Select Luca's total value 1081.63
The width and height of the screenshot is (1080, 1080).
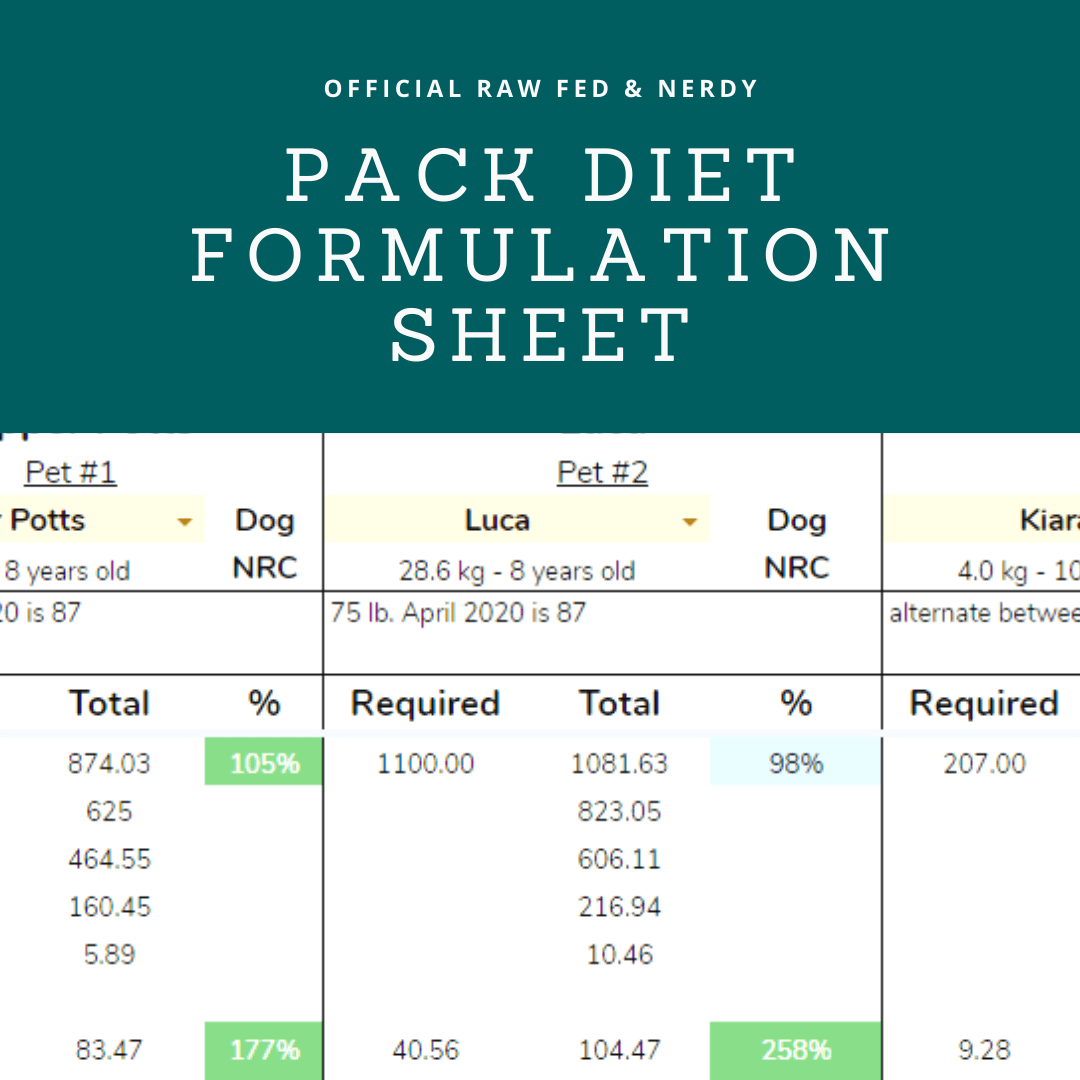[x=619, y=763]
